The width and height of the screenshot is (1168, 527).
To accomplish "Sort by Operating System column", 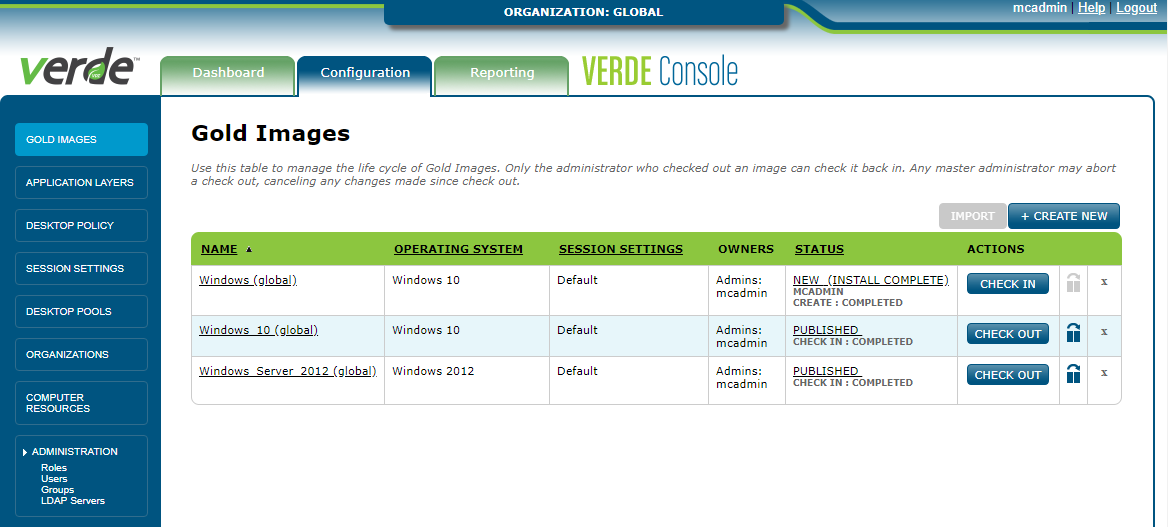I will pyautogui.click(x=458, y=249).
